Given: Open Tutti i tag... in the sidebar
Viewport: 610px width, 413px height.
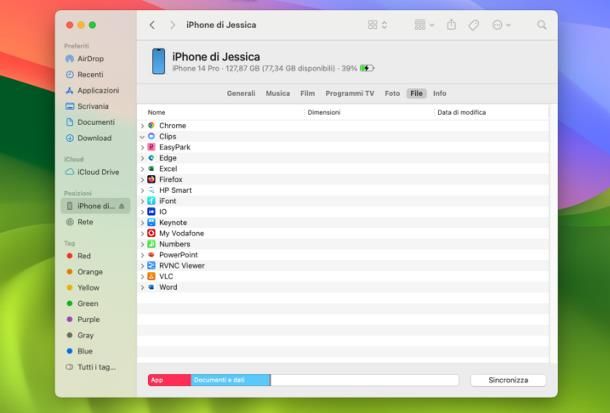Looking at the screenshot, I should (x=91, y=367).
